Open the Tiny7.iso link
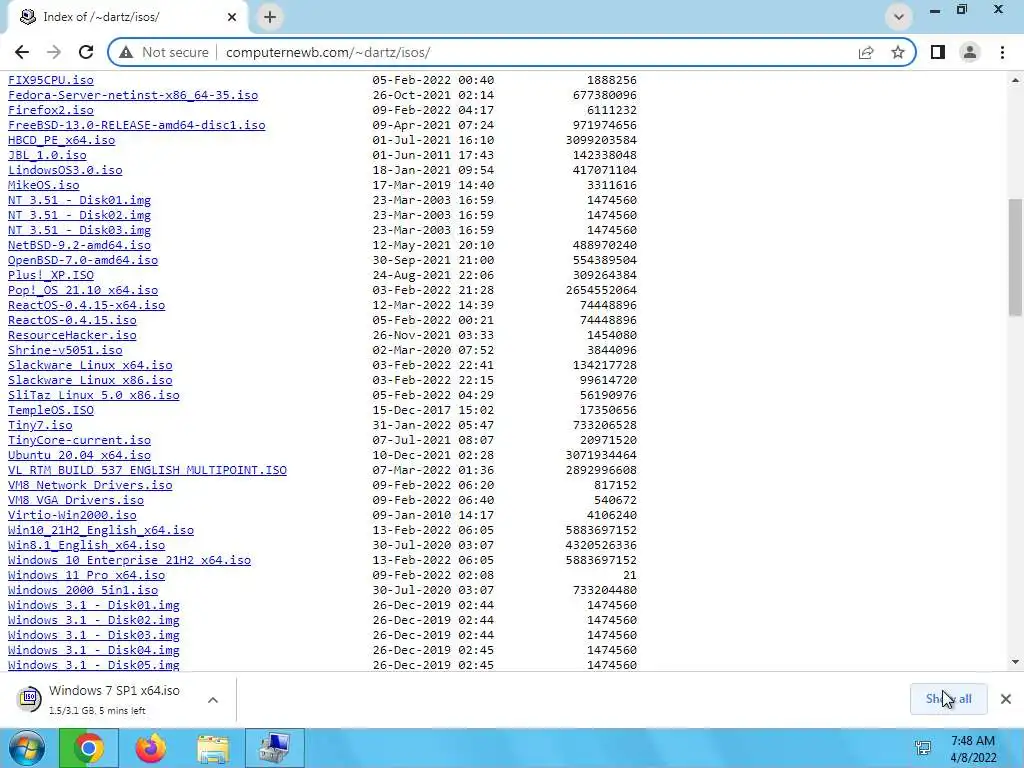Image resolution: width=1024 pixels, height=768 pixels. pyautogui.click(x=40, y=426)
